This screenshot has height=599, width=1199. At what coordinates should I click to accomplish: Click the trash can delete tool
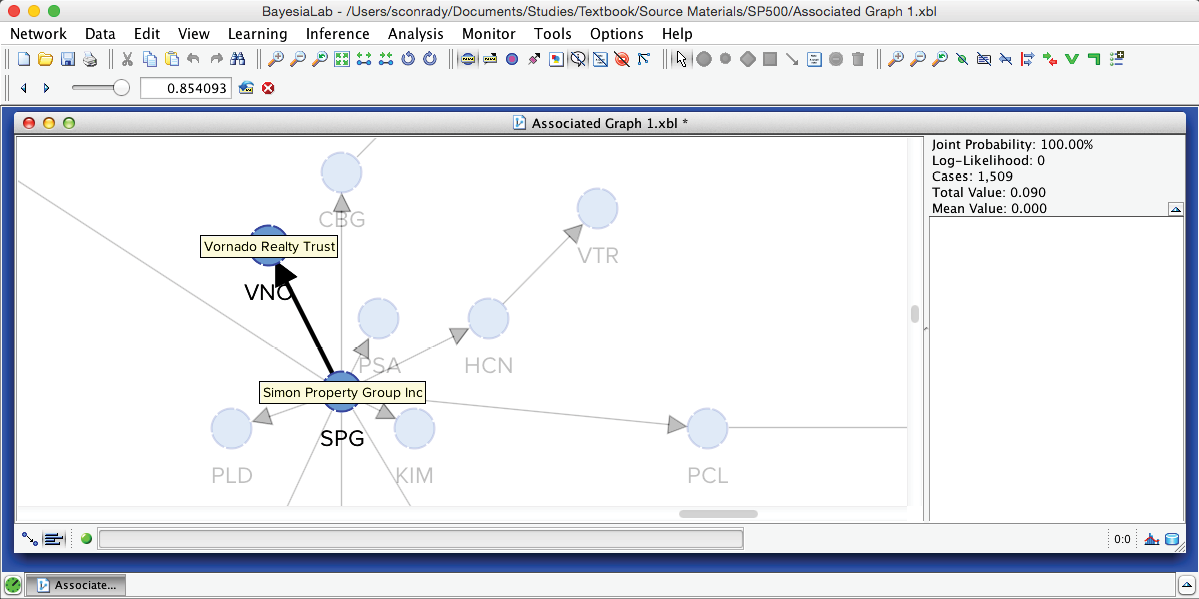858,59
